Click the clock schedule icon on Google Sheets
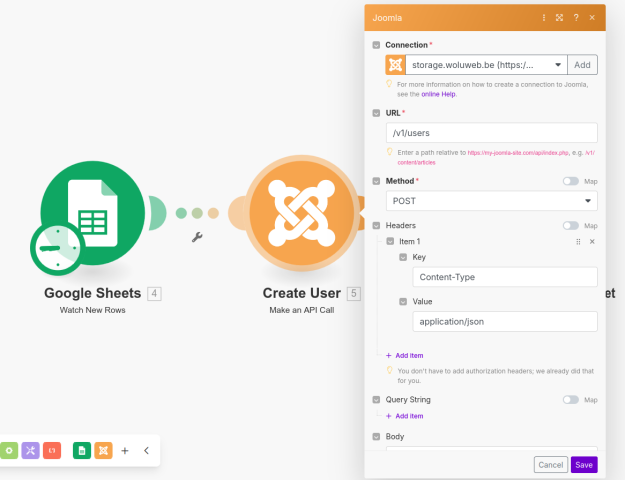The height and width of the screenshot is (480, 625). coord(57,248)
